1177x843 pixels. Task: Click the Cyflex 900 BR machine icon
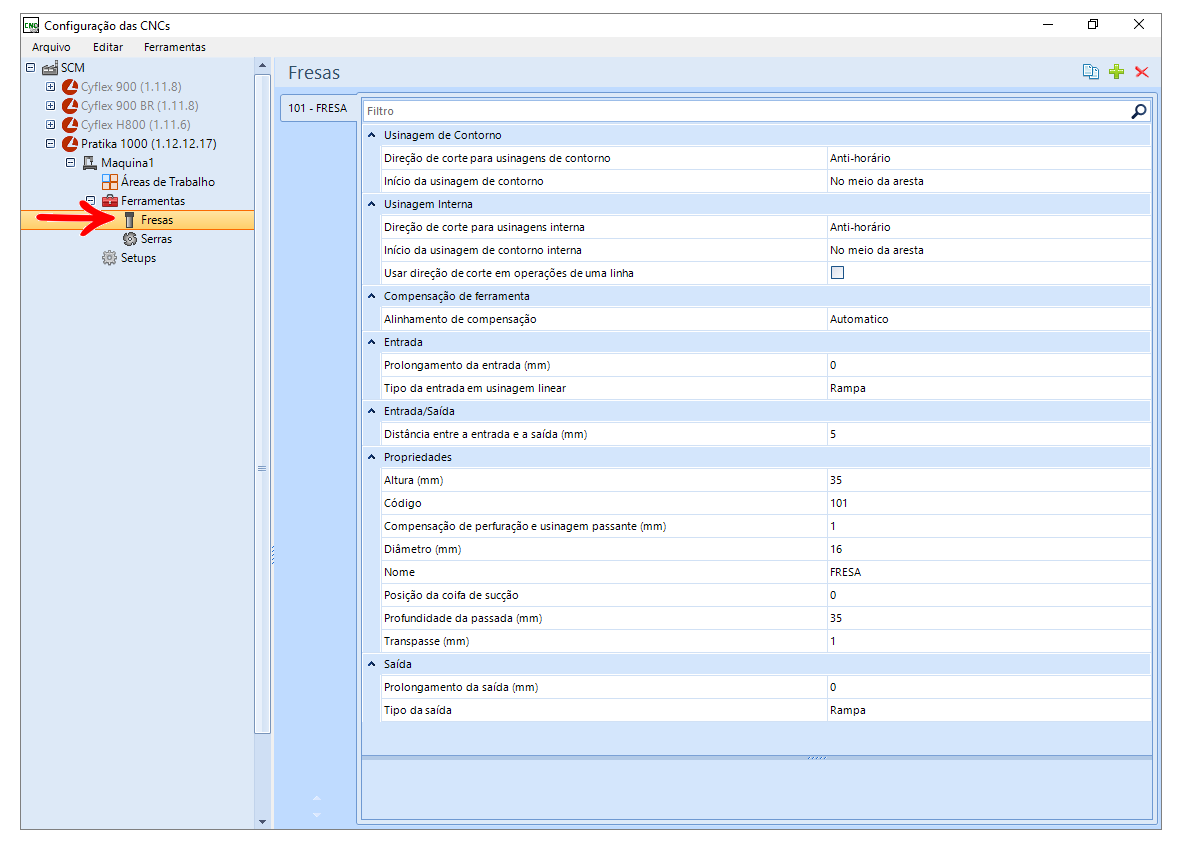(x=70, y=106)
